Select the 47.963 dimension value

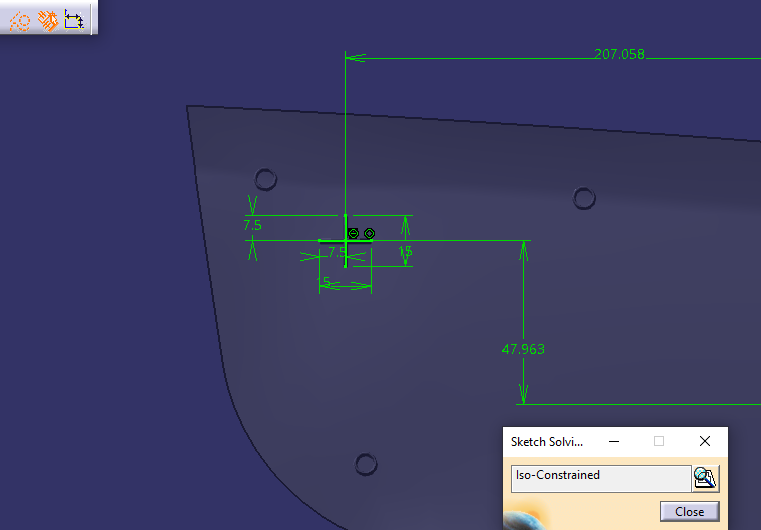click(523, 349)
